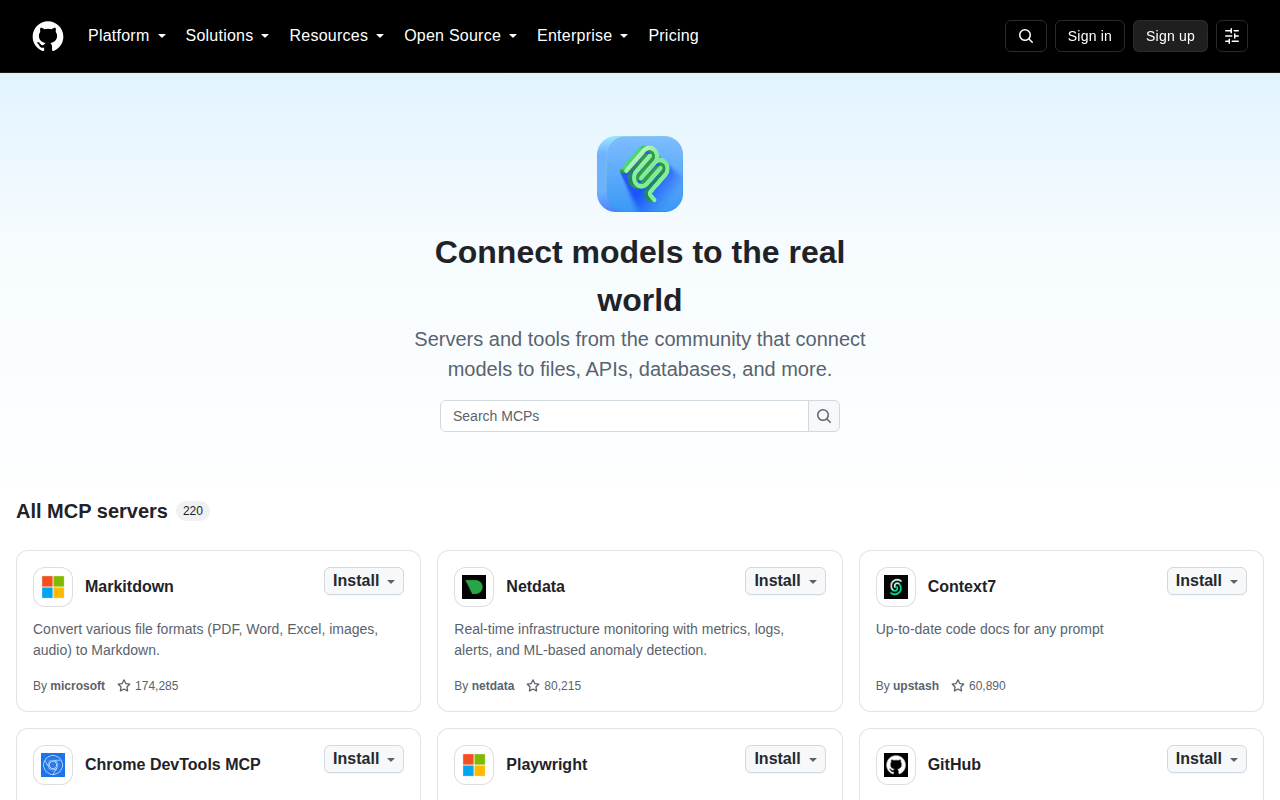Screen dimensions: 1280x800
Task: Open the Chrome DevTools MCP server page
Action: [173, 765]
